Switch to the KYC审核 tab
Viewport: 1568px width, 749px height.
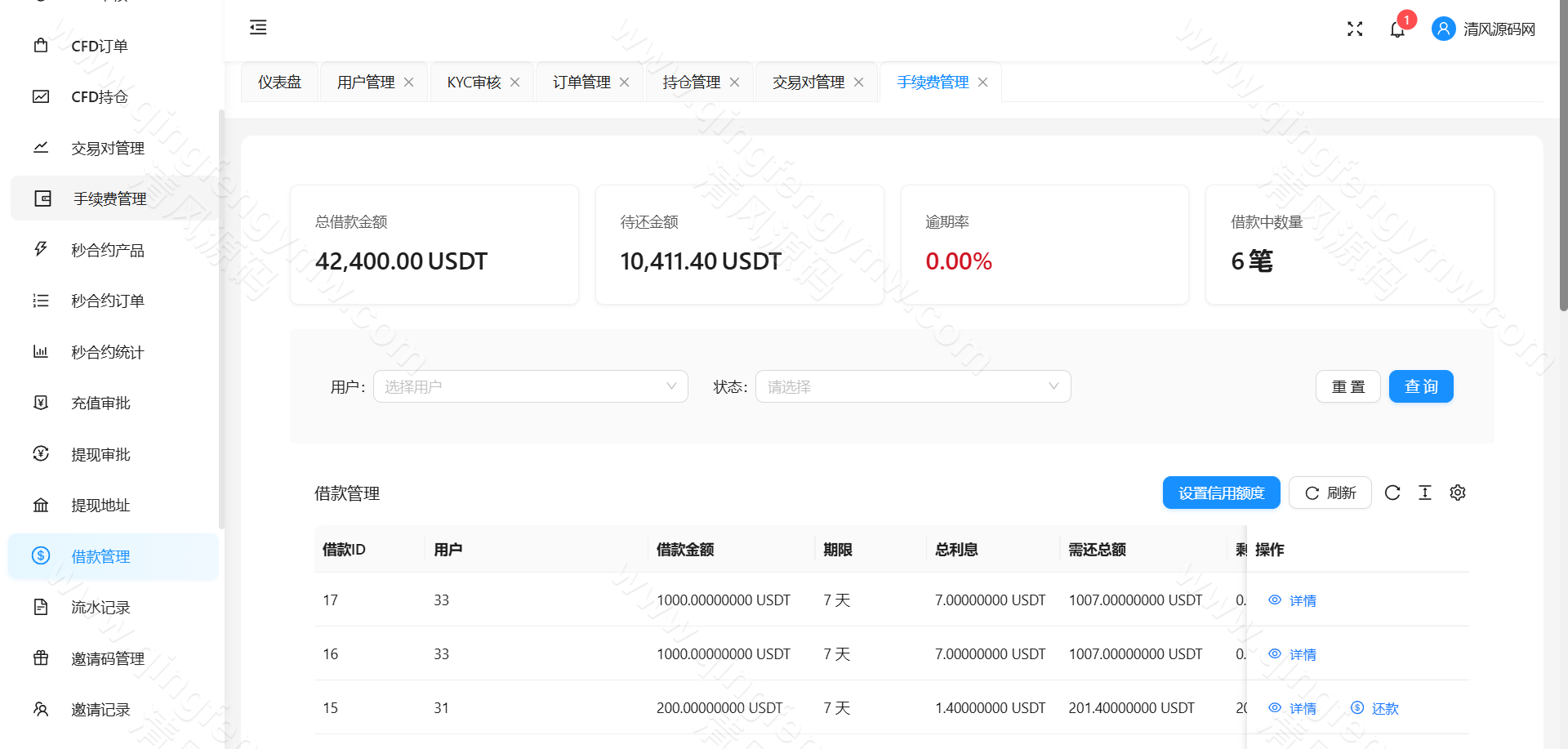click(474, 81)
